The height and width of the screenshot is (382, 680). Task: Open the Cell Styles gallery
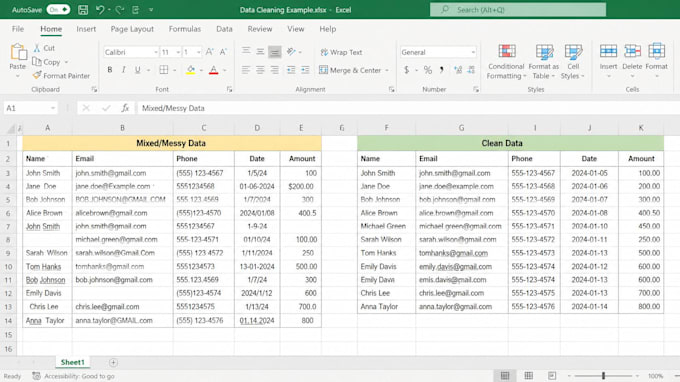click(573, 61)
